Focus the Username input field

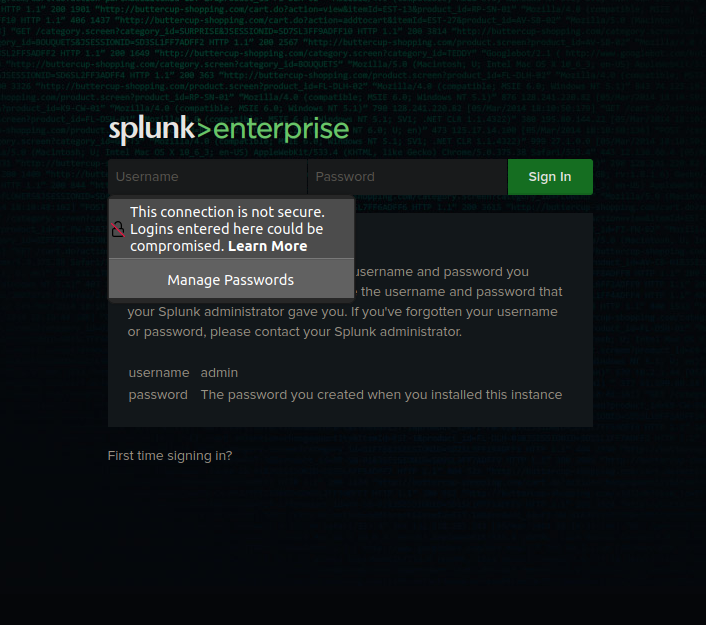click(x=208, y=177)
